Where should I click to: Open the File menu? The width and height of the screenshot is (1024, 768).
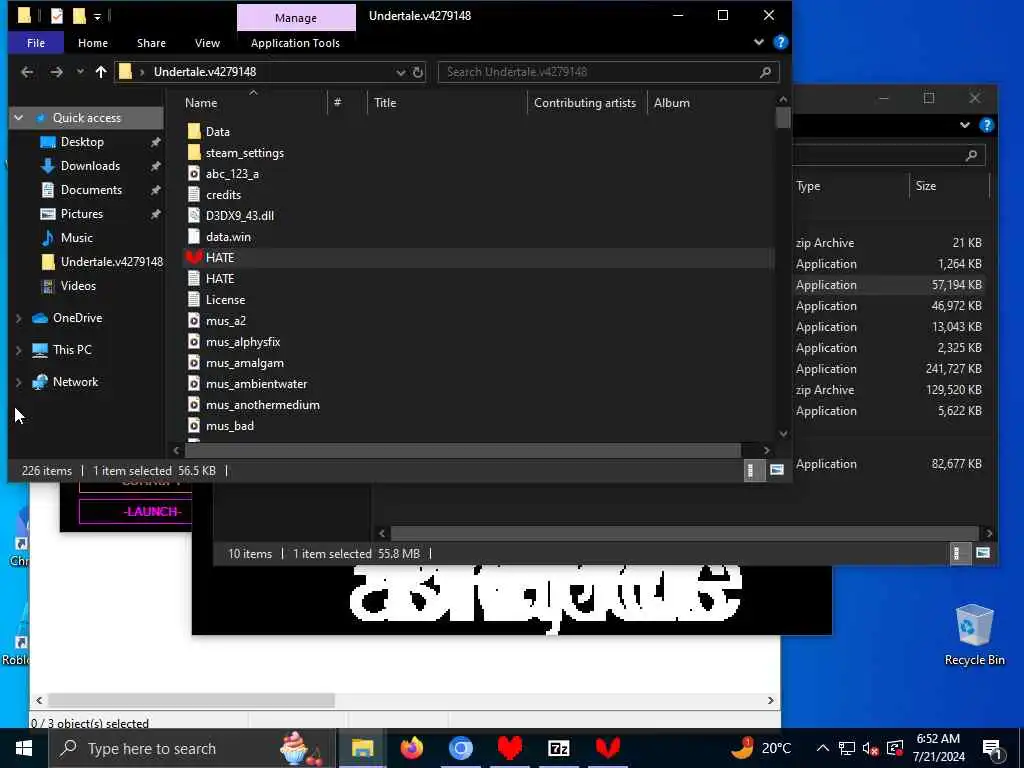pyautogui.click(x=36, y=43)
